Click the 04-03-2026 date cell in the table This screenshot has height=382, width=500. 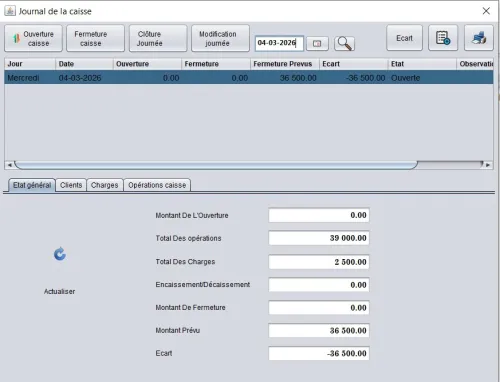tap(84, 78)
